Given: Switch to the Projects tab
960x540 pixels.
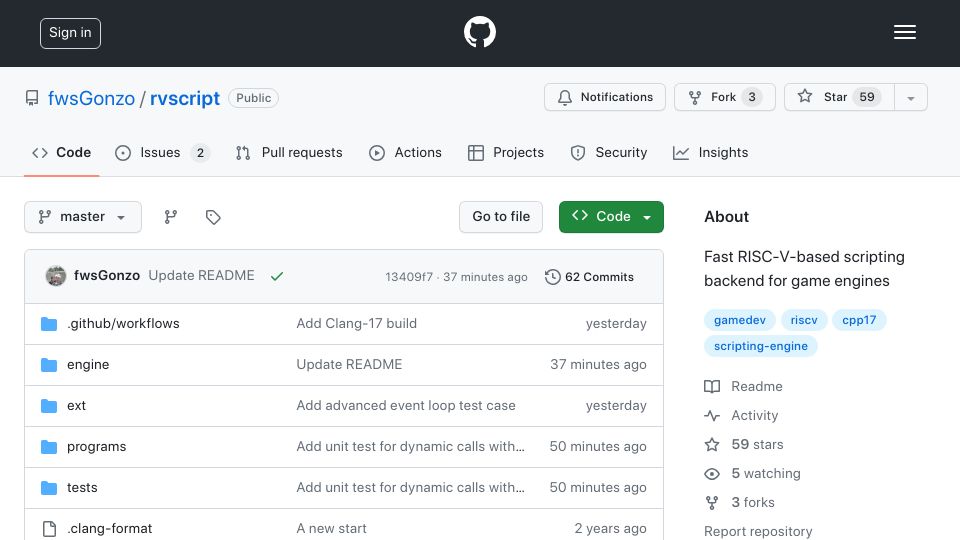Looking at the screenshot, I should pyautogui.click(x=506, y=152).
